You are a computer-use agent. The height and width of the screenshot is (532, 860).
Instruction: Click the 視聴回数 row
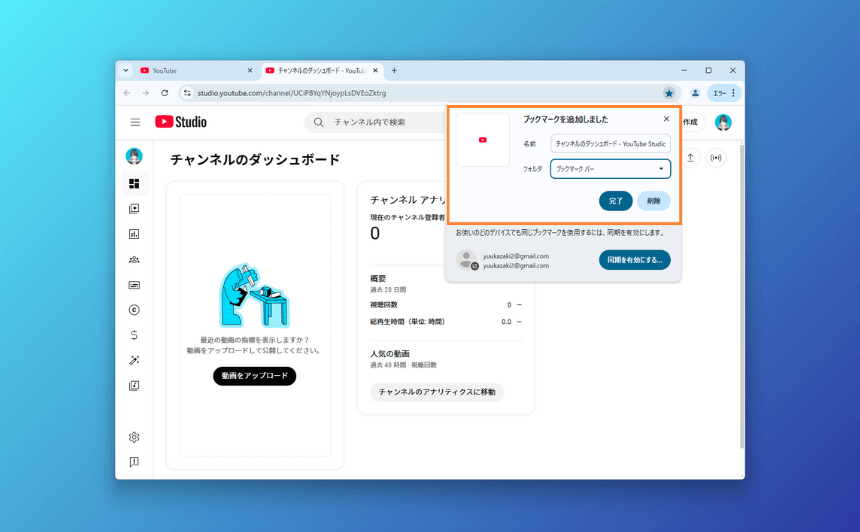click(x=446, y=305)
